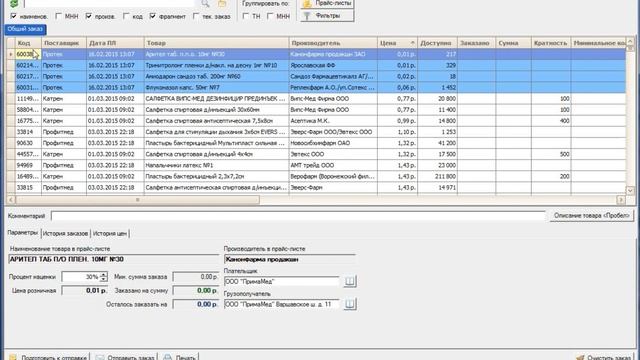Viewport: 640px width, 360px height.
Task: Click the Наименование товара в прайс-листе field
Action: pos(113,259)
